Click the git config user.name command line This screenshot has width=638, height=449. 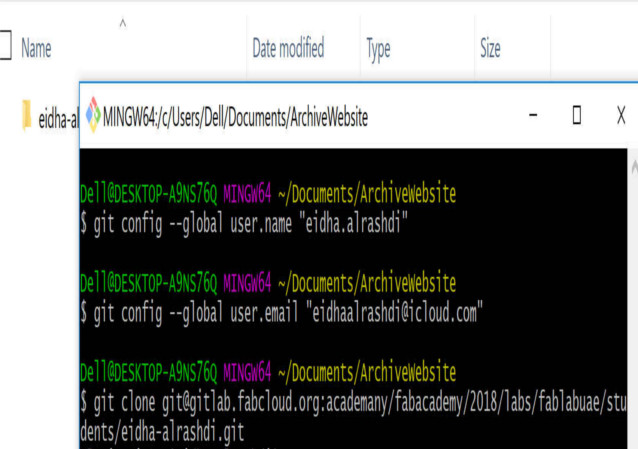pos(244,224)
